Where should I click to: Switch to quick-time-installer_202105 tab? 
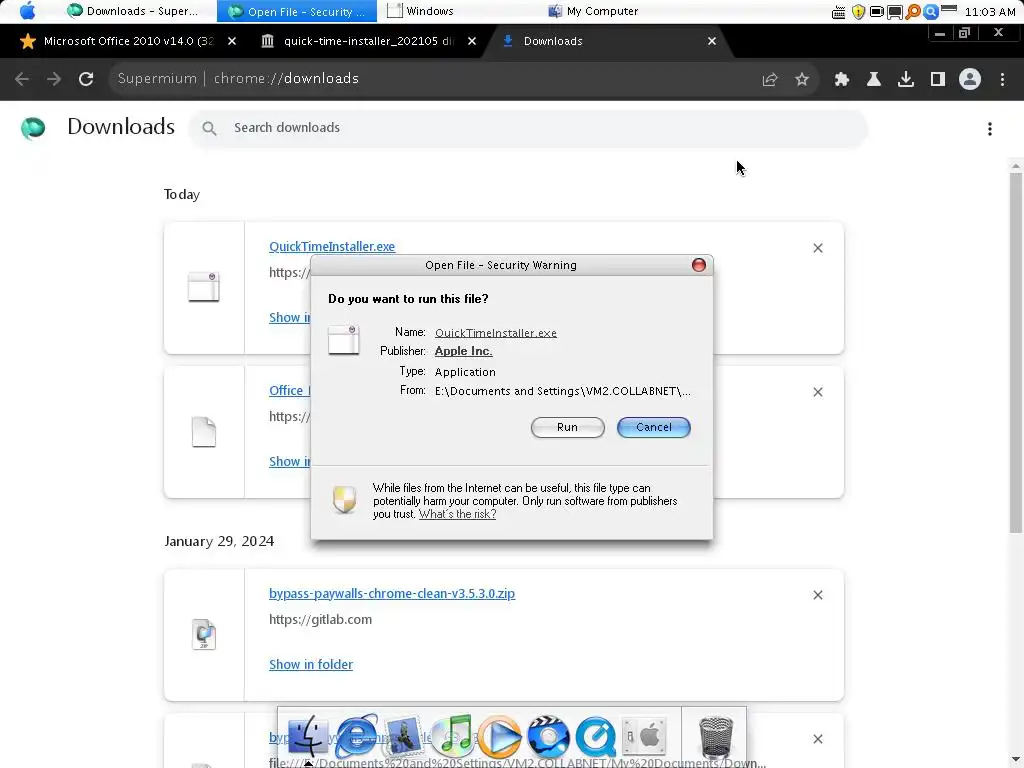pyautogui.click(x=366, y=41)
